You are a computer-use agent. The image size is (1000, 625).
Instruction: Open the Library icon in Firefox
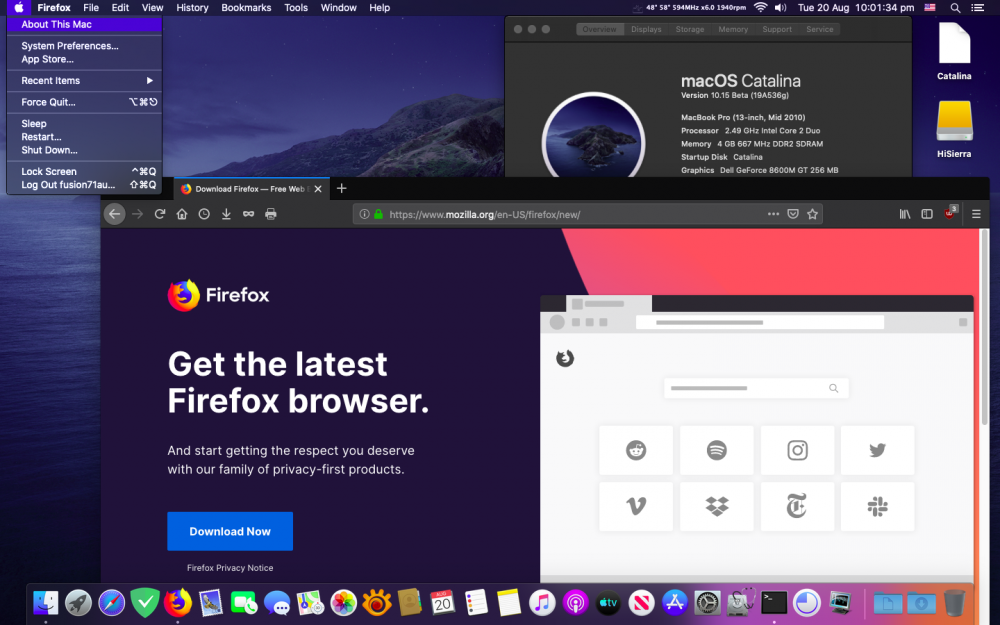pyautogui.click(x=905, y=214)
